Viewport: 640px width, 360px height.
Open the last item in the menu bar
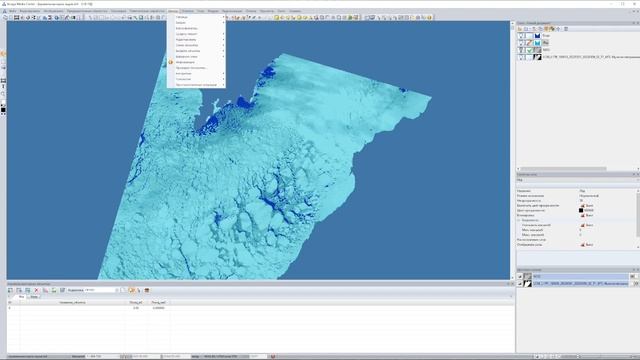(295, 11)
